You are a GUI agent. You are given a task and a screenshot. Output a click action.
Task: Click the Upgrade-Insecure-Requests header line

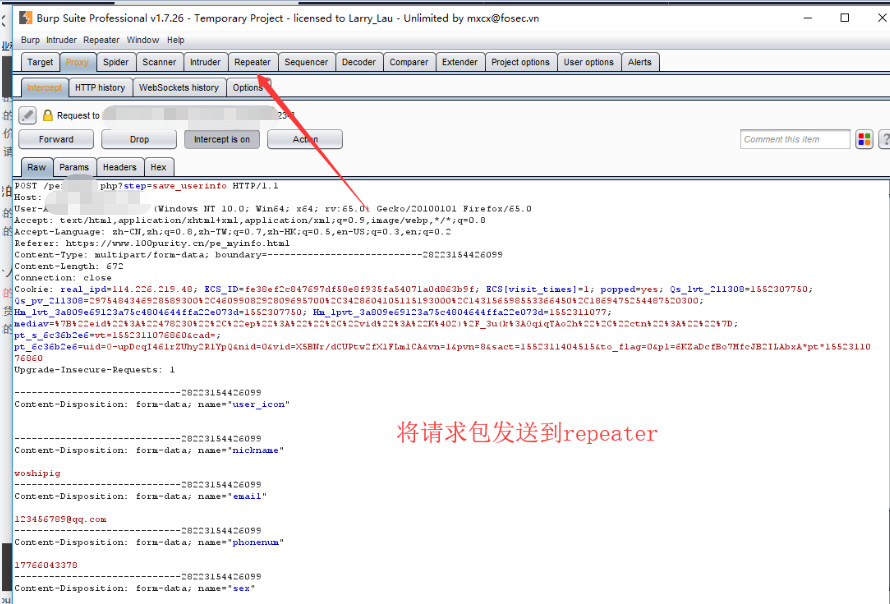[x=95, y=370]
